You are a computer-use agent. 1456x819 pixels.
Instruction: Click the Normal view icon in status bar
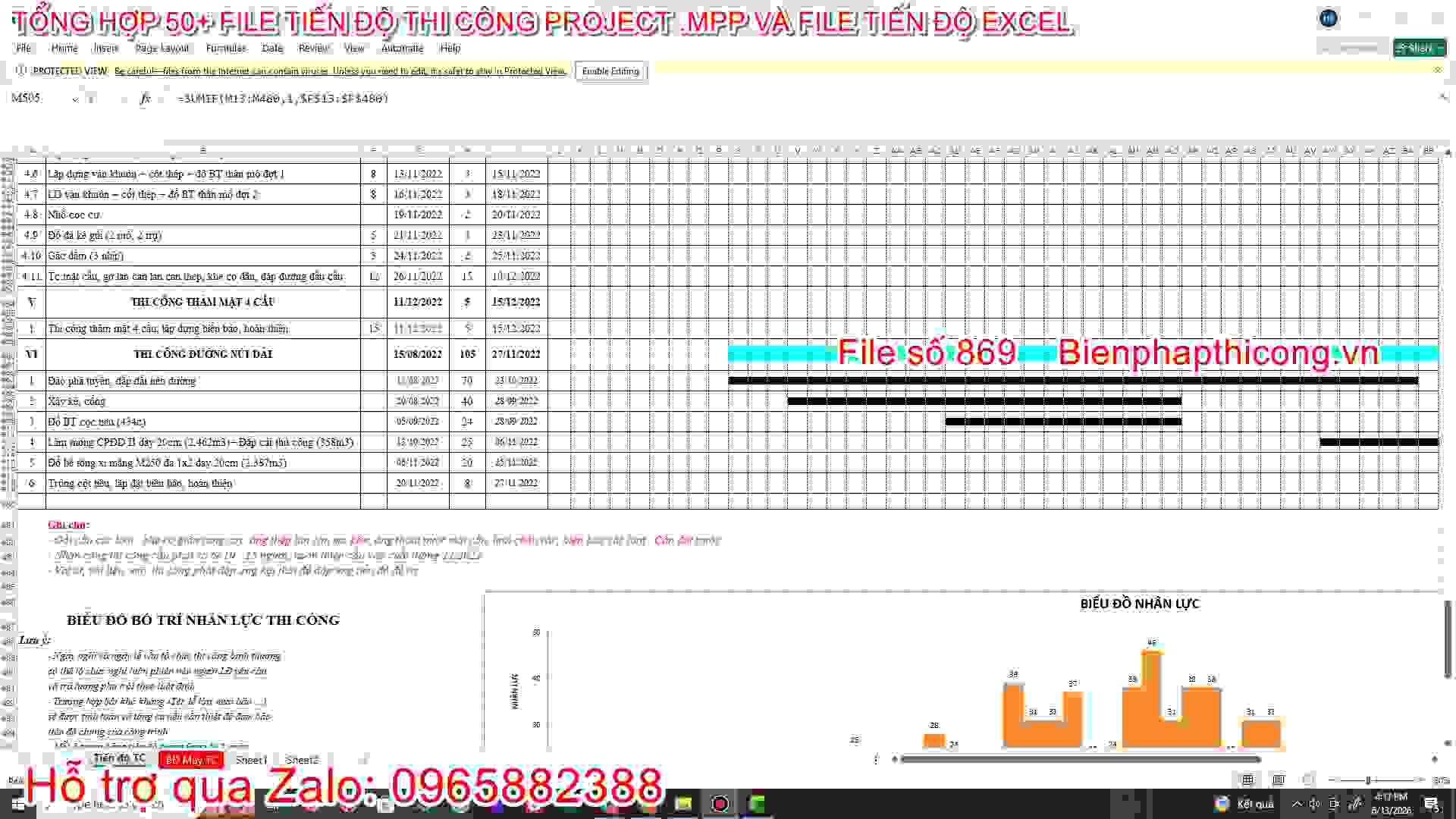(x=1247, y=780)
